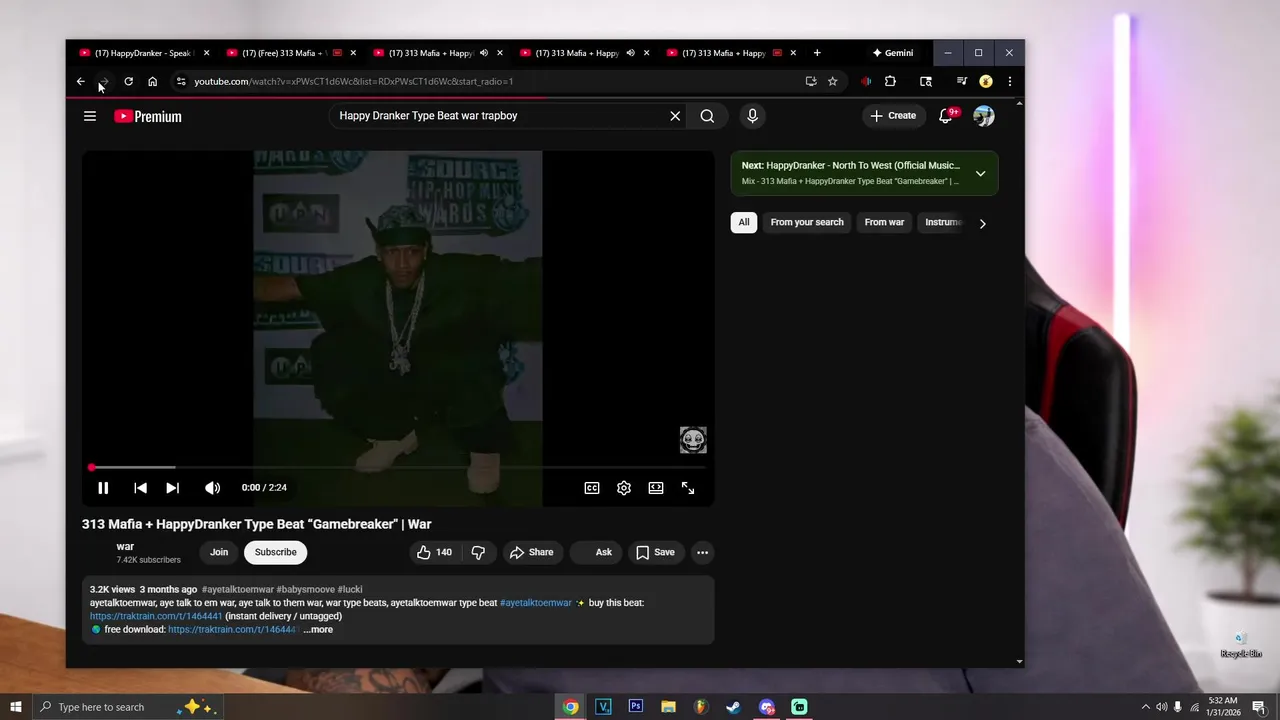Switch to HappyDranker - Speak tab
Screen dimensions: 1280x720
[144, 53]
